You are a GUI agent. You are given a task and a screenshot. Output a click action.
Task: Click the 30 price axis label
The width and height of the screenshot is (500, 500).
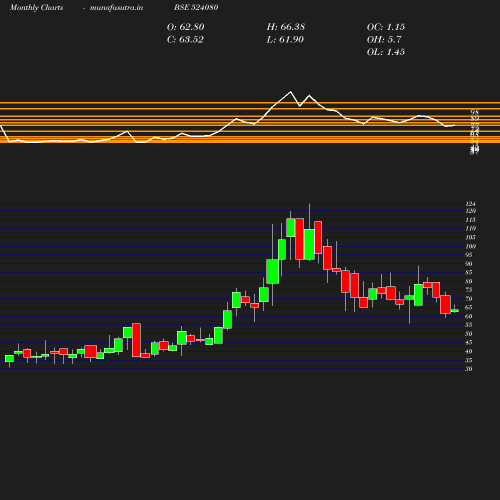point(469,369)
